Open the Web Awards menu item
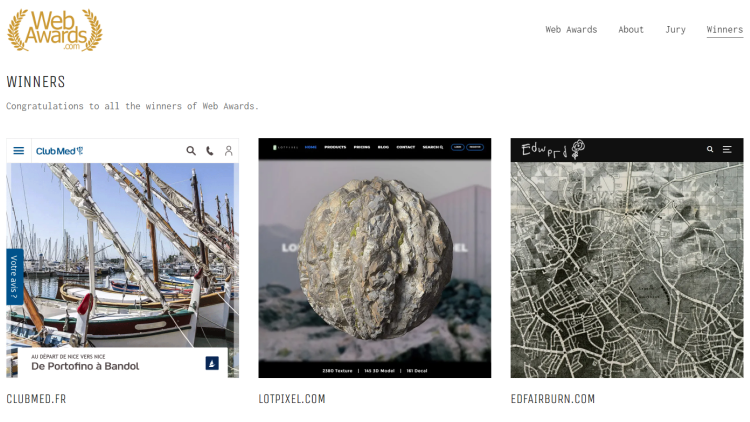 (x=571, y=30)
